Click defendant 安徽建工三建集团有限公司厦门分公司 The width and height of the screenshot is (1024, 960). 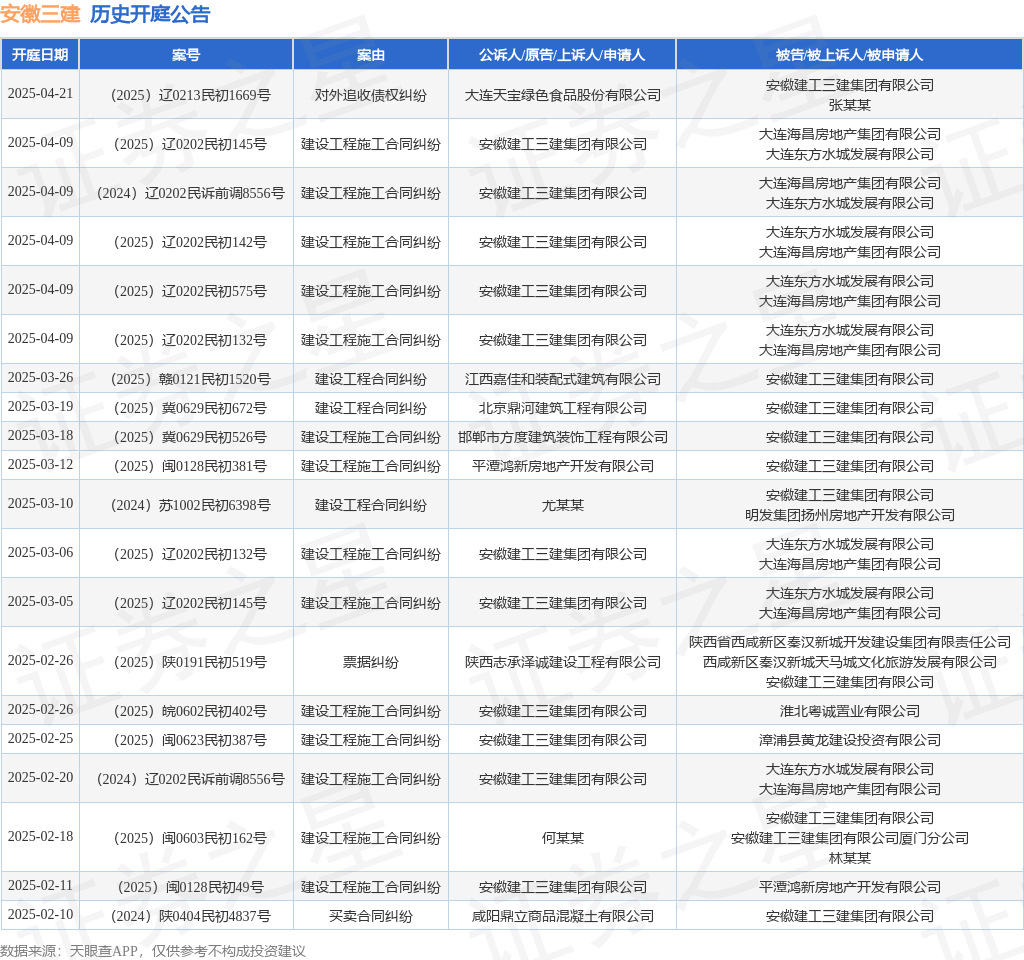849,838
